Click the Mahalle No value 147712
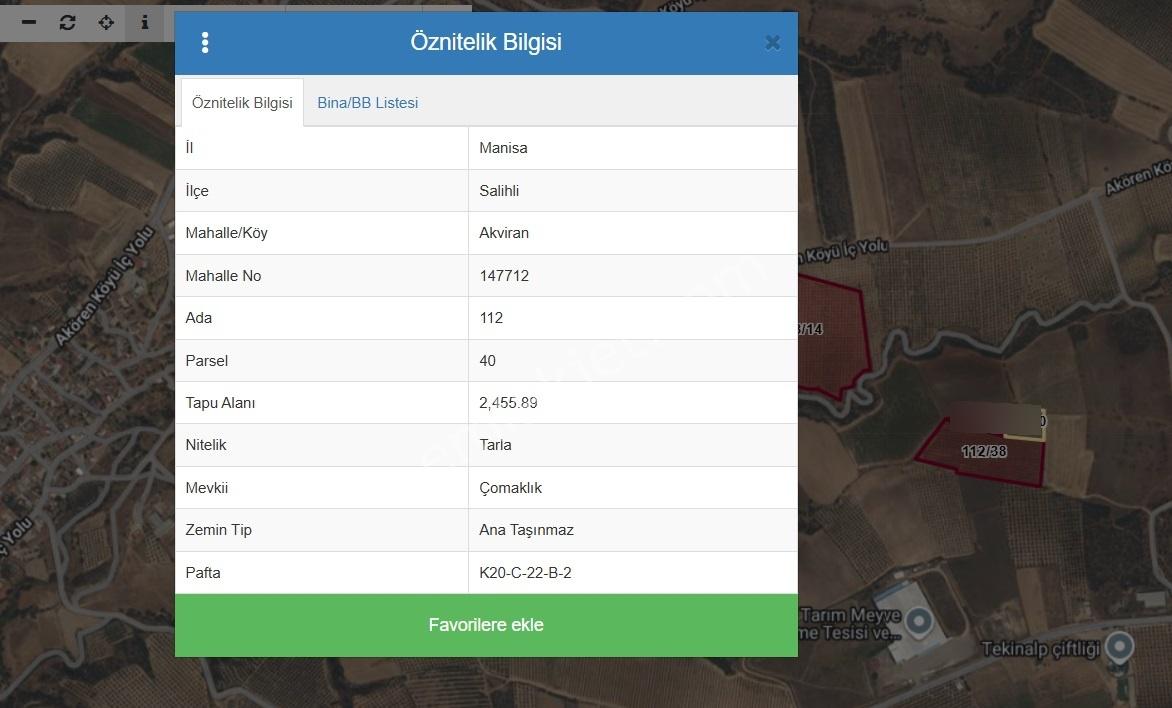Screen dimensions: 1172x708 (504, 276)
